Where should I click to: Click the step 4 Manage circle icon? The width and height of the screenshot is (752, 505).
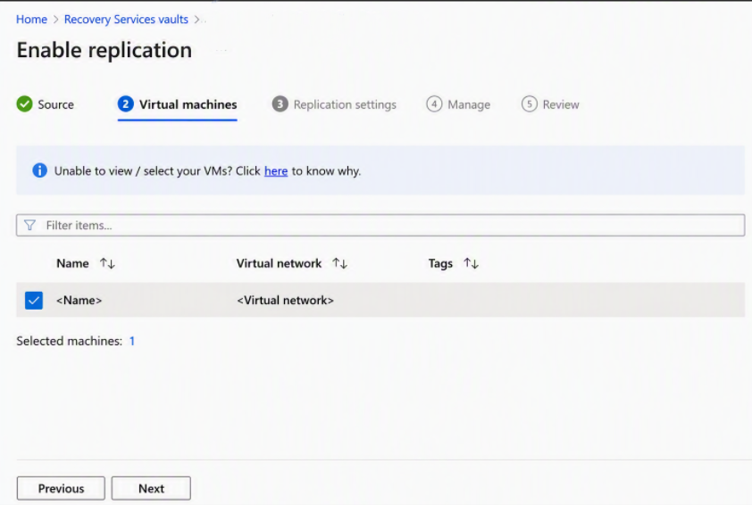coord(434,104)
